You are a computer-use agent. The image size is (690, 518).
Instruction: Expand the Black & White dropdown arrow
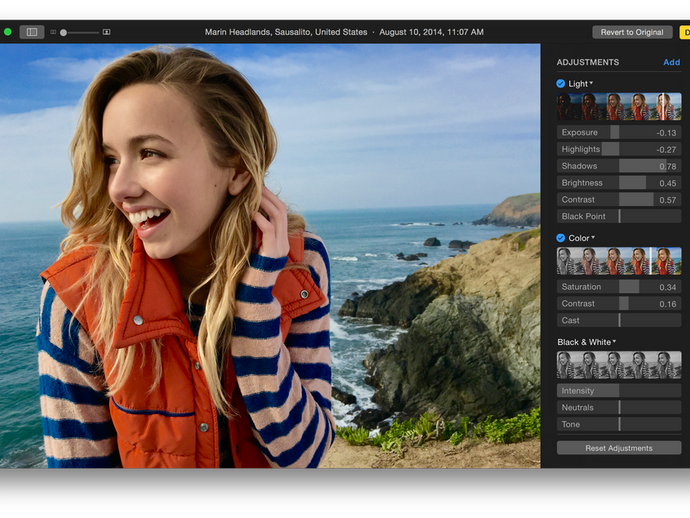point(615,342)
